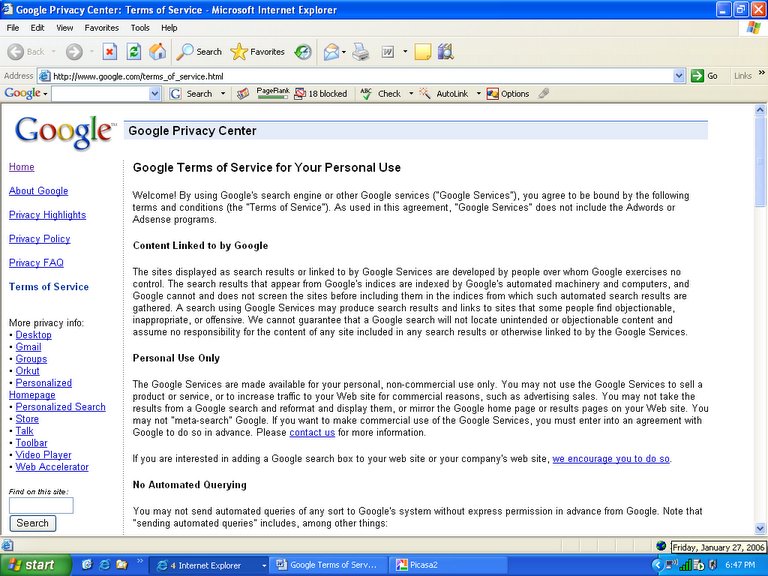Expand the Check dropdown arrow

[411, 94]
